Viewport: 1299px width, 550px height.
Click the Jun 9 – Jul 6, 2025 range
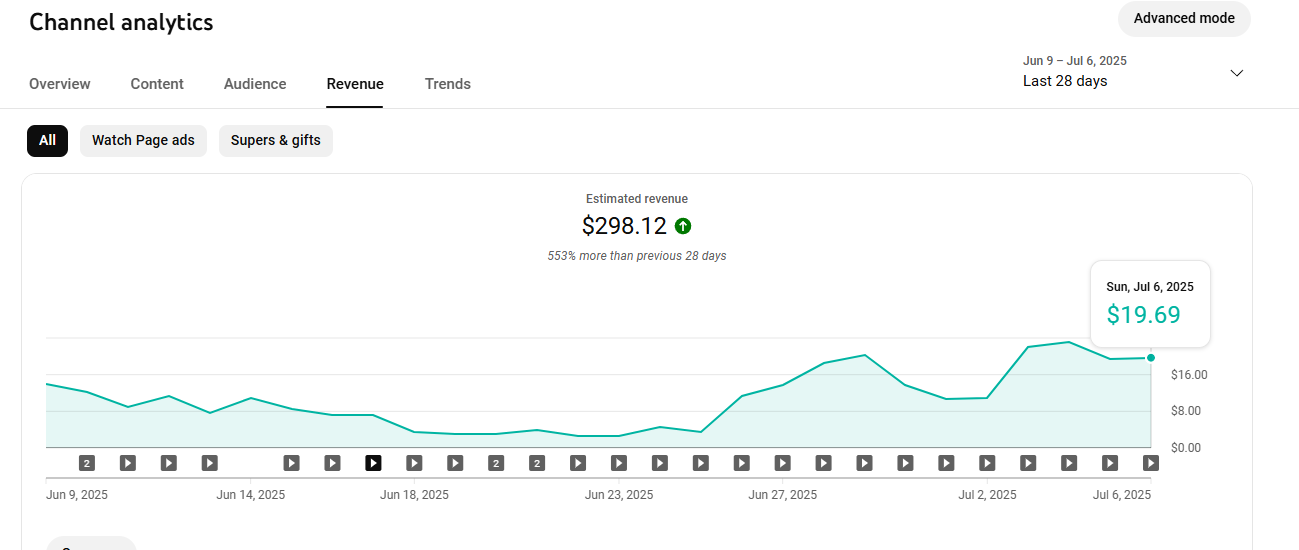[x=1075, y=61]
